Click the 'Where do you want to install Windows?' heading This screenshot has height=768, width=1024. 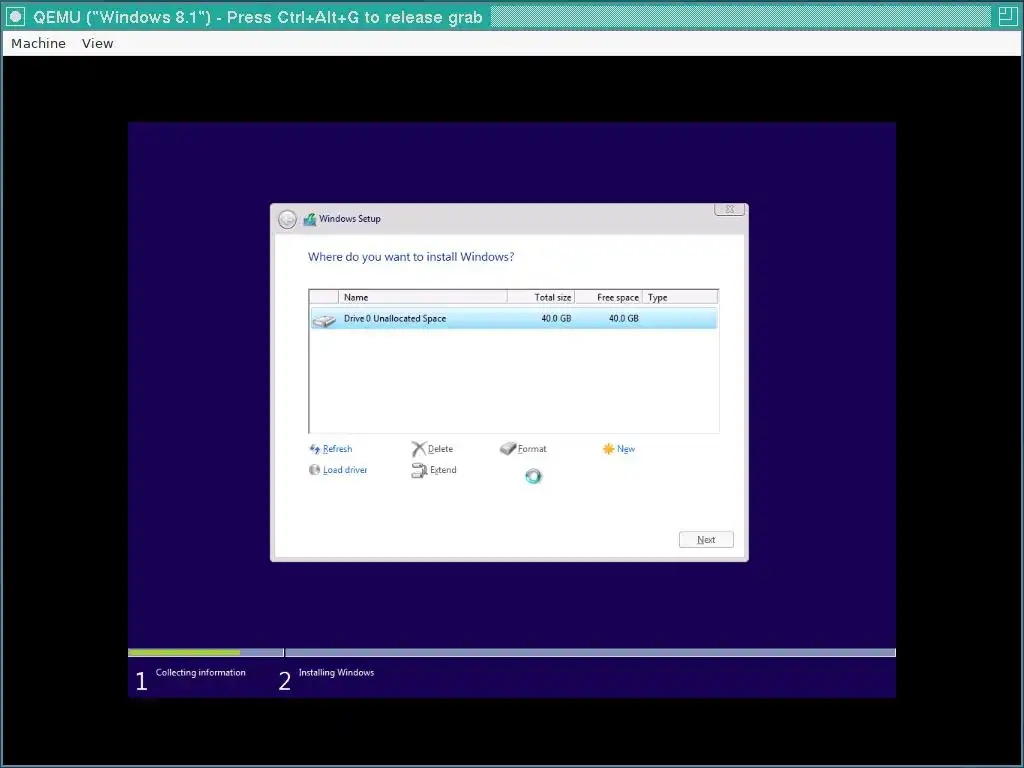point(411,257)
